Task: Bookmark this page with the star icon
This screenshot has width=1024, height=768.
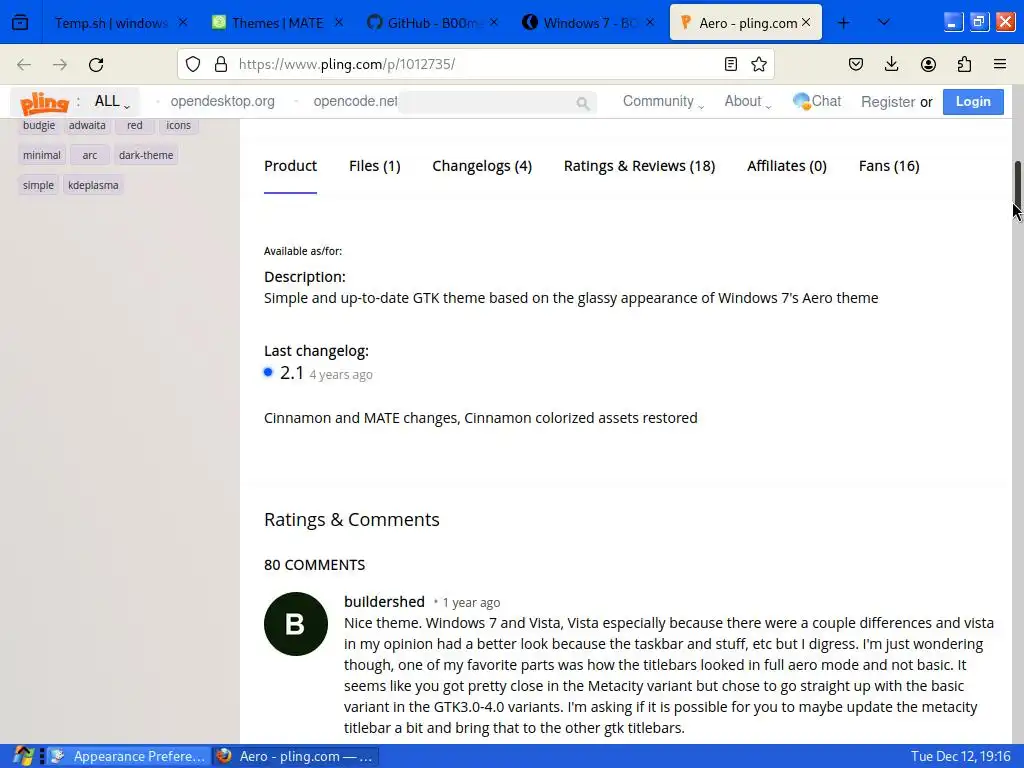Action: pyautogui.click(x=758, y=64)
